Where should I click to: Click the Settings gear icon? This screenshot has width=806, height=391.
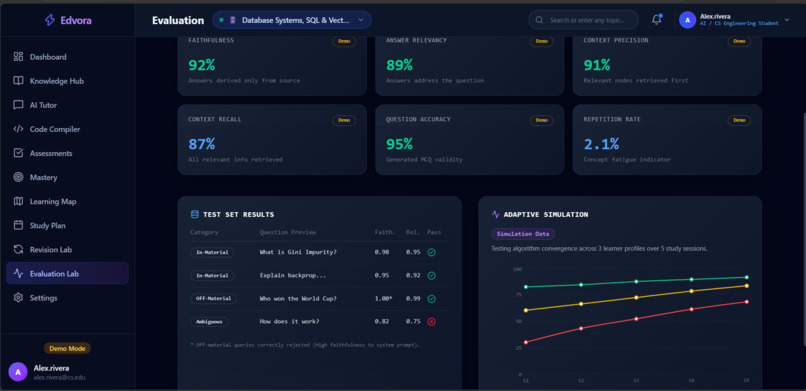(19, 297)
